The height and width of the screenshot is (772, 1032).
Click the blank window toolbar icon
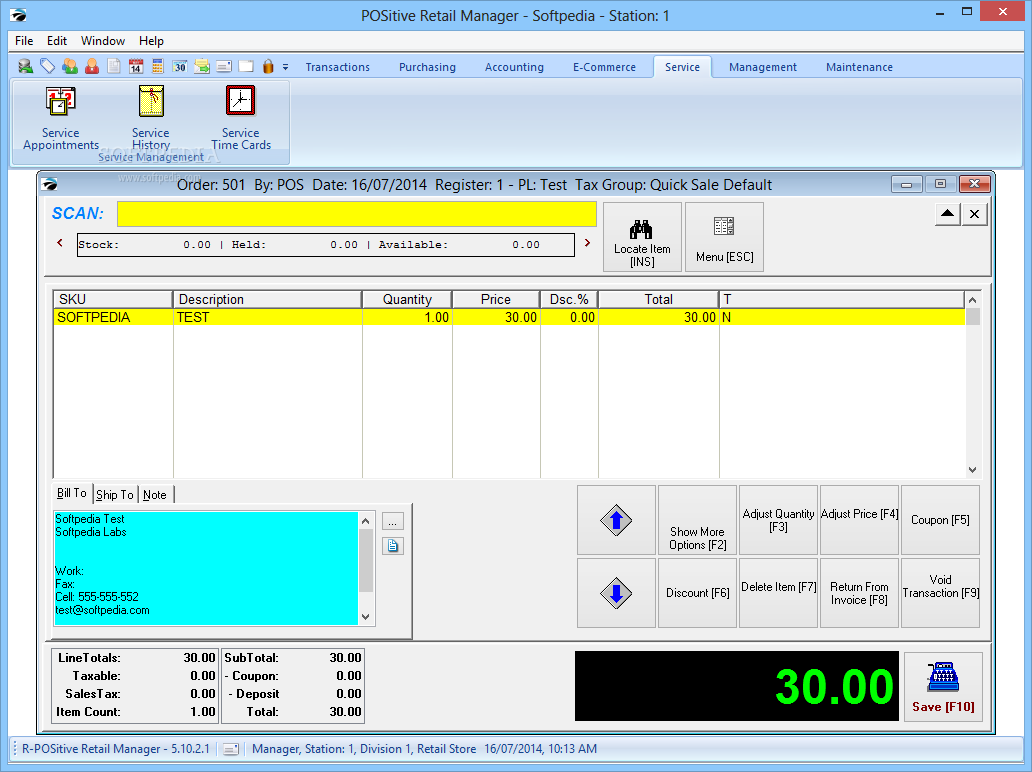coord(246,66)
